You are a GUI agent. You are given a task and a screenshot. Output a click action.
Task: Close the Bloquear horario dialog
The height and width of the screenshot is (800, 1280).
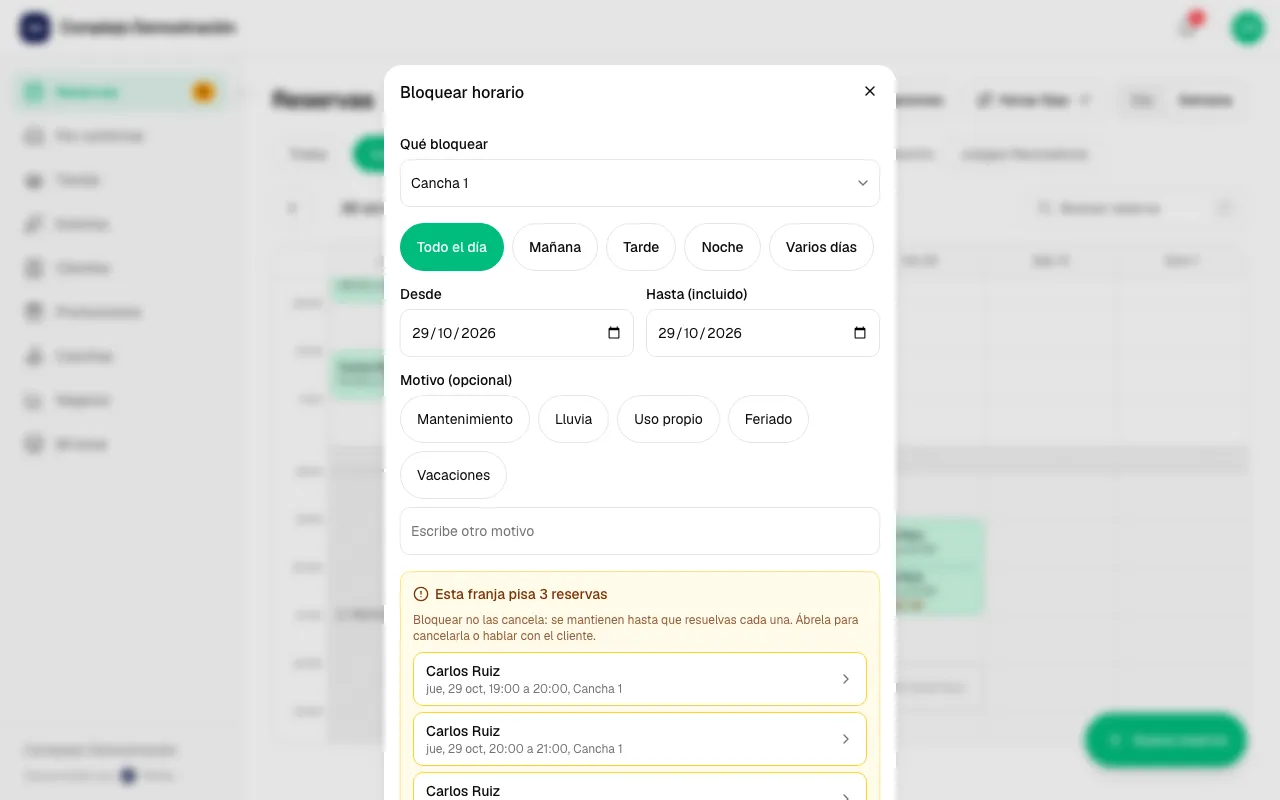click(870, 91)
